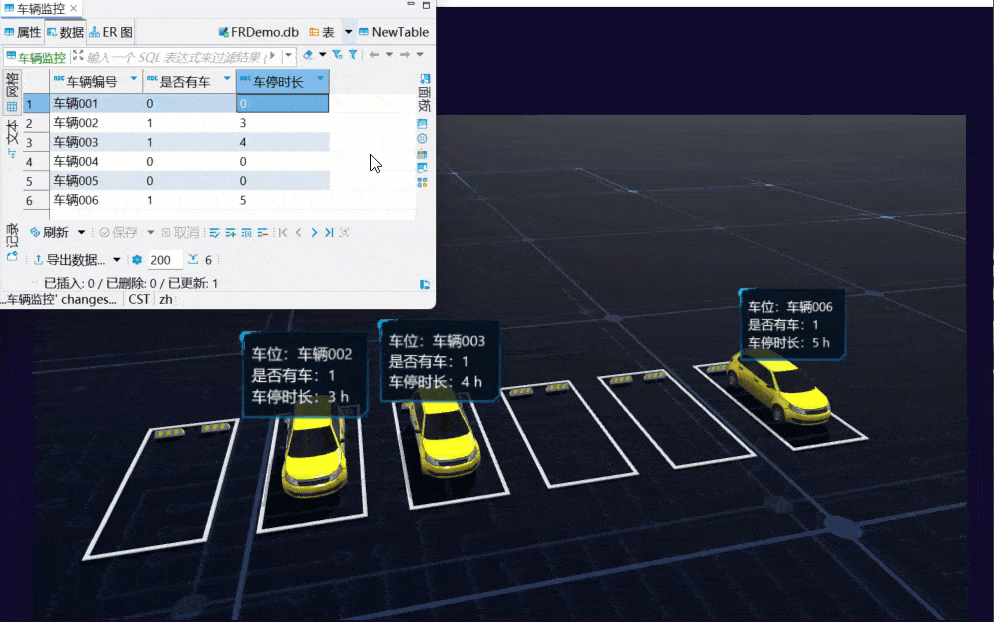Click the delete row icon
Image resolution: width=994 pixels, height=622 pixels.
coord(262,232)
